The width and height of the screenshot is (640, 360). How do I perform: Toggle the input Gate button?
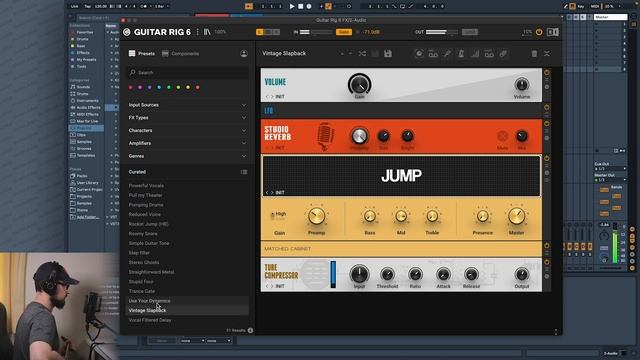(344, 32)
